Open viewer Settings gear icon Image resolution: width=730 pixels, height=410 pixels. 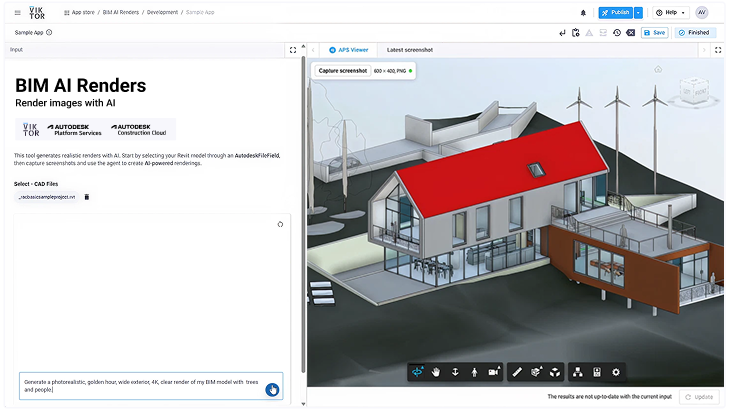tap(616, 372)
